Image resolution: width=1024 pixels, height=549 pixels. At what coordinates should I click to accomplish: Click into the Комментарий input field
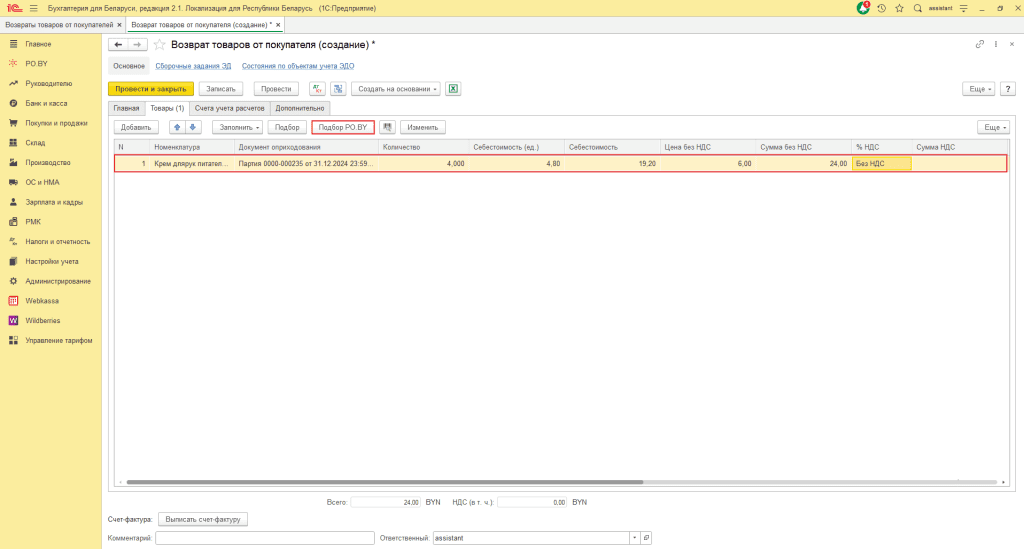click(x=264, y=538)
